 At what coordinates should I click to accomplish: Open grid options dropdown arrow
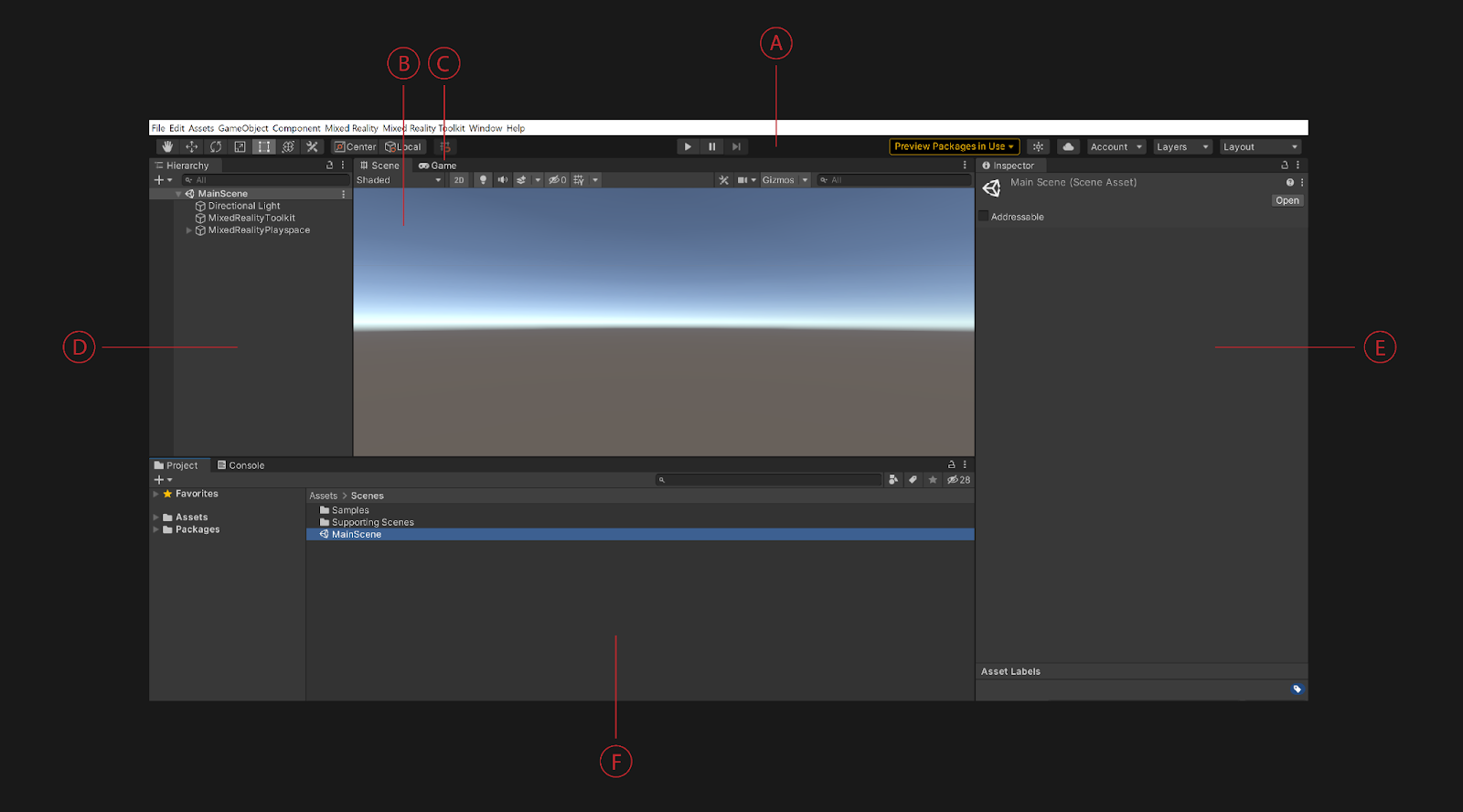click(x=595, y=180)
